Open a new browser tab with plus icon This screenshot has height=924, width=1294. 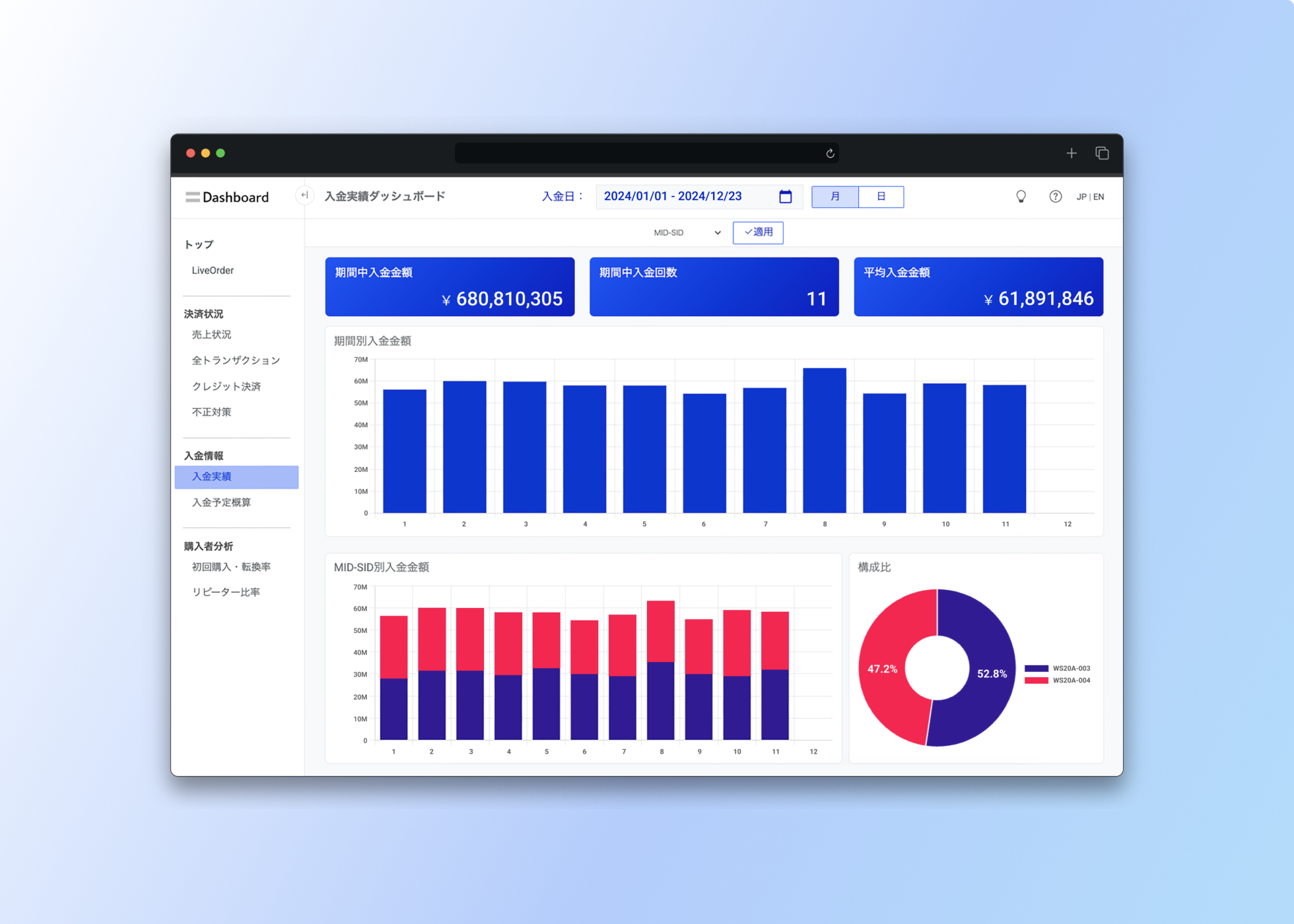(x=1071, y=153)
